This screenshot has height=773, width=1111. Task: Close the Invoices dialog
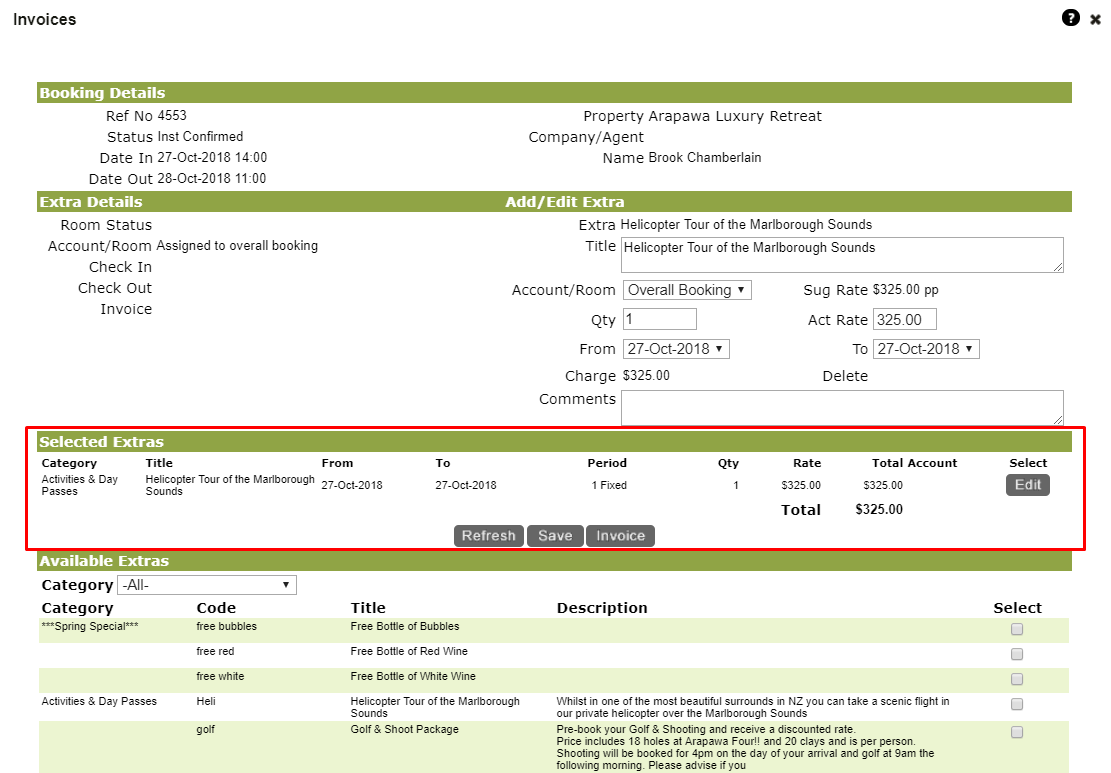(1095, 20)
